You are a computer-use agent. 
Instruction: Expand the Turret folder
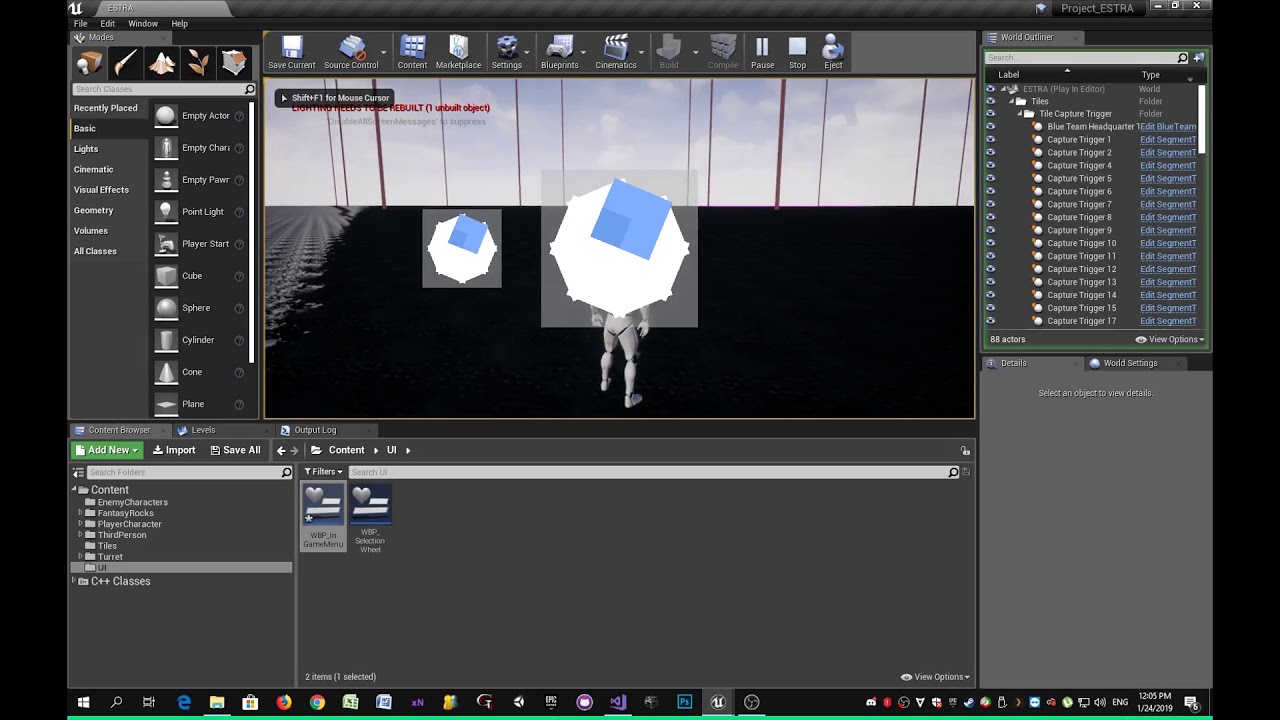(x=80, y=557)
